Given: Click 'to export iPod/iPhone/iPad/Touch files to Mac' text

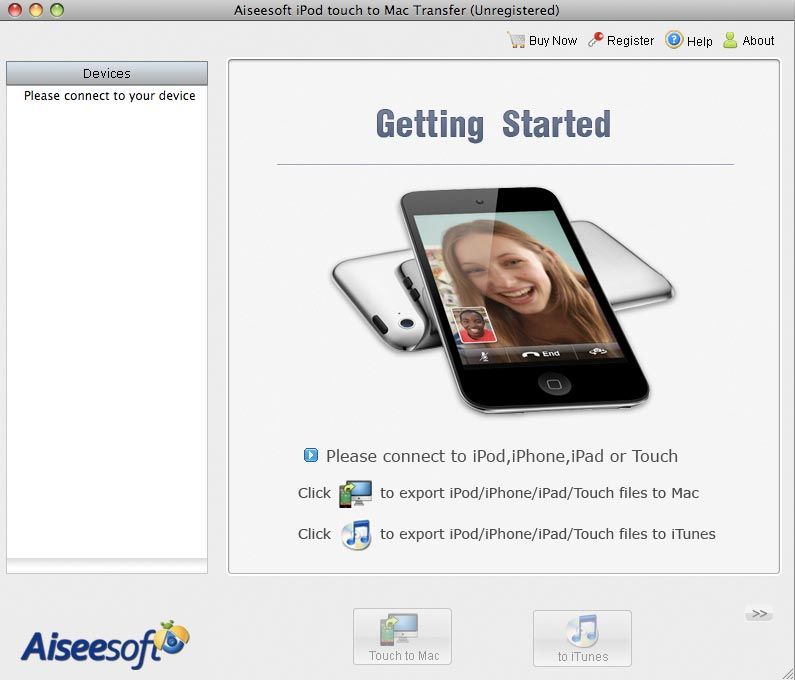Looking at the screenshot, I should pyautogui.click(x=539, y=493).
